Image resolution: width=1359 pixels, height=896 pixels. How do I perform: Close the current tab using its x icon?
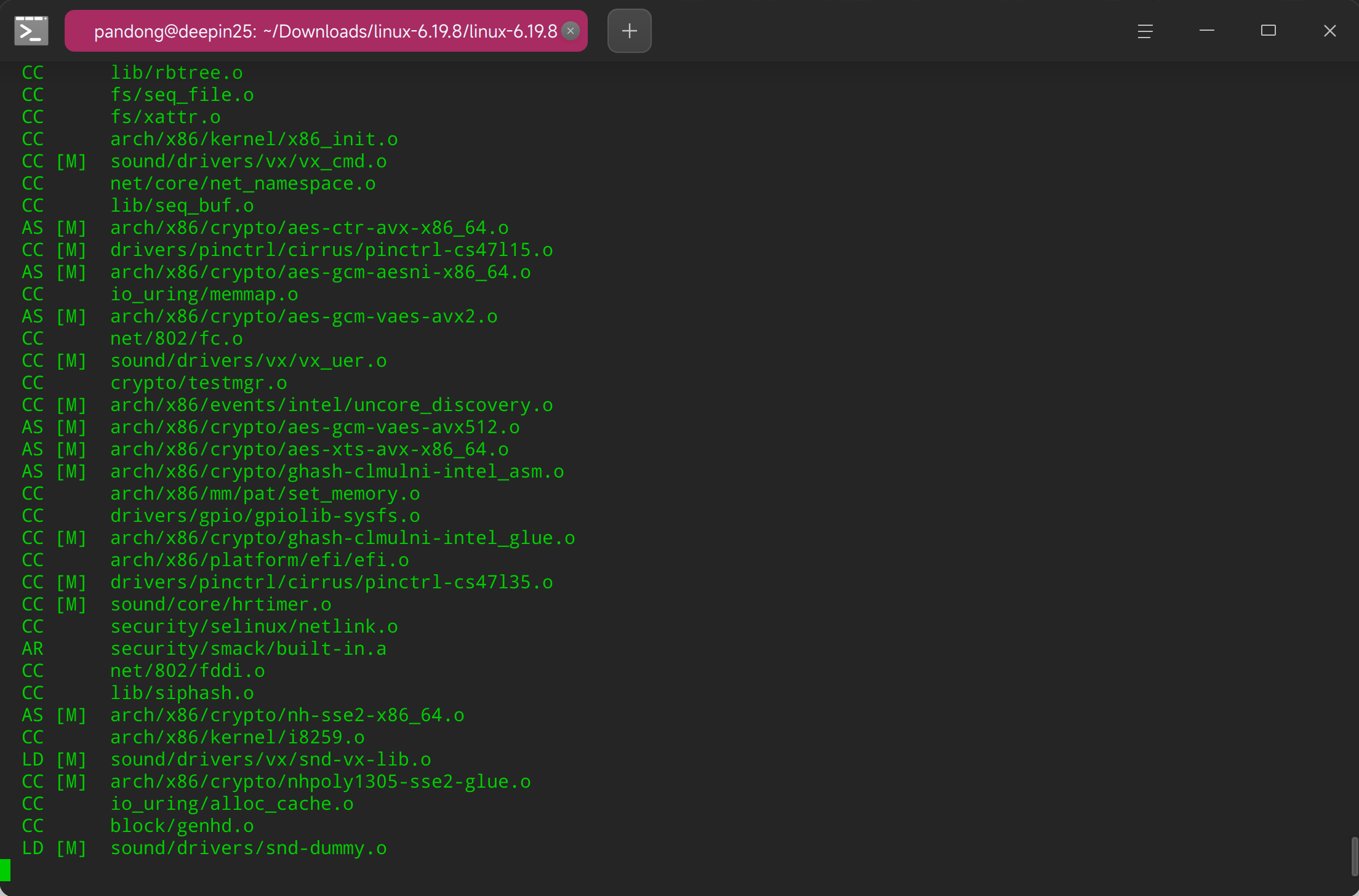(569, 31)
